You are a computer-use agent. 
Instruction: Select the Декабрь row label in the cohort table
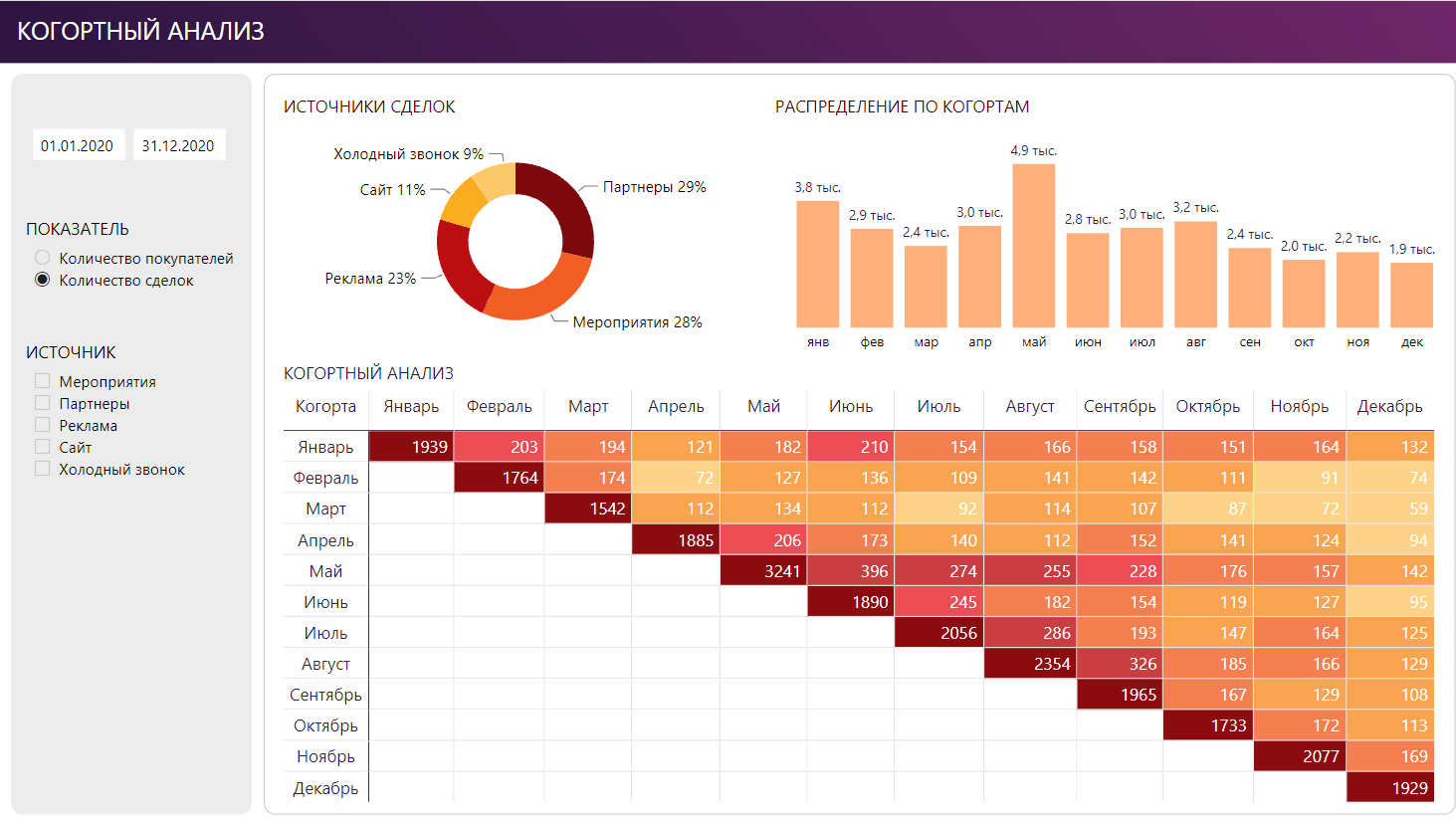pyautogui.click(x=325, y=788)
